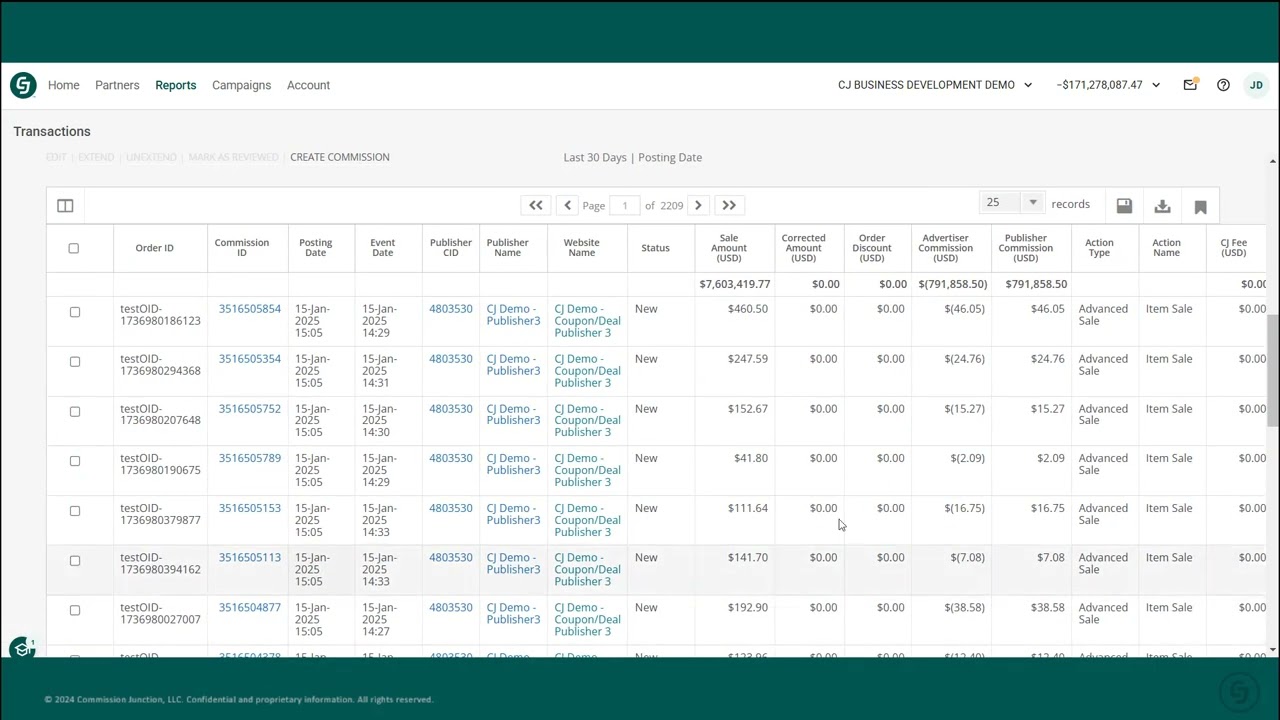Select total sale amount $7,603,419.77
The height and width of the screenshot is (720, 1280).
735,284
